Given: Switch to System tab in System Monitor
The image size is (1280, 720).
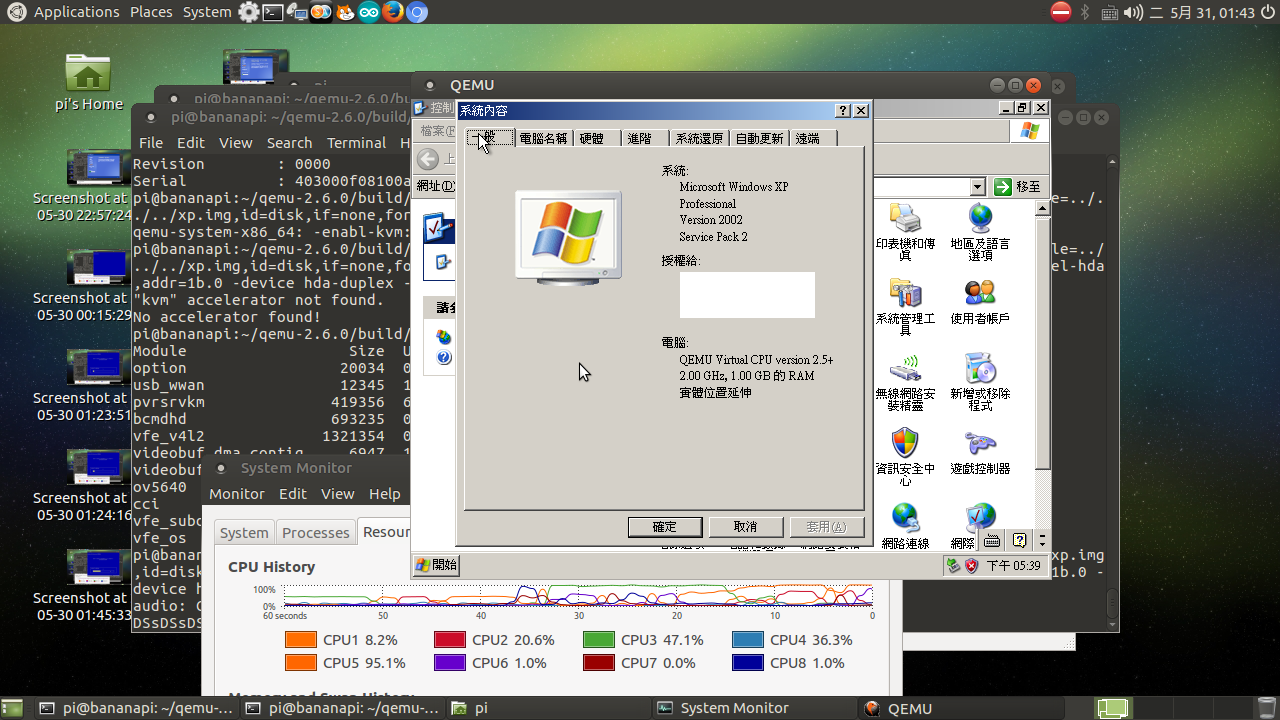Looking at the screenshot, I should tap(244, 533).
